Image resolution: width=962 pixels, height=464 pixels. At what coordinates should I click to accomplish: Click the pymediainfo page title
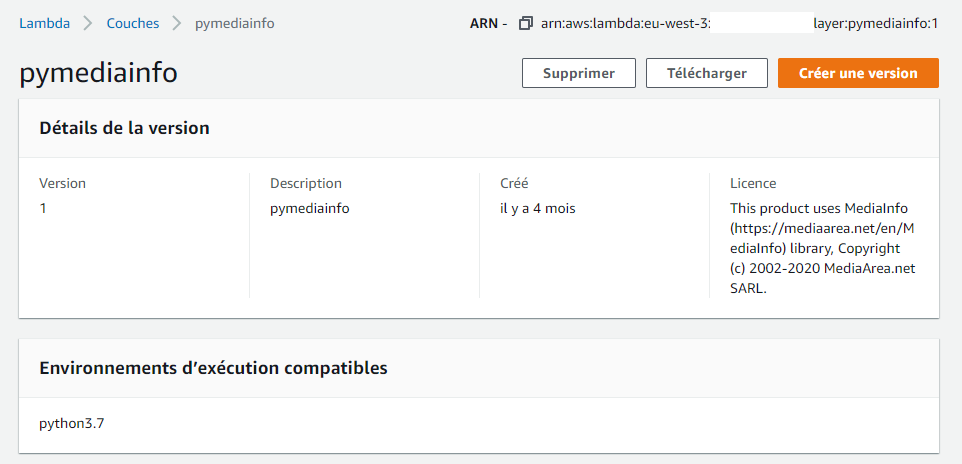click(x=99, y=73)
